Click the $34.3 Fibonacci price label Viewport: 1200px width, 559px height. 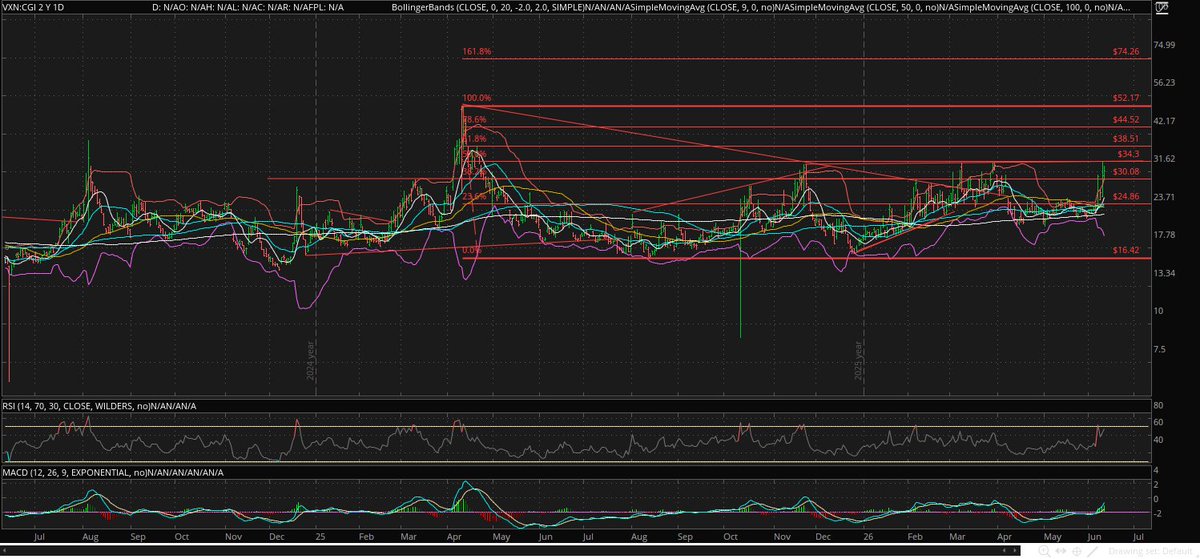coord(1129,154)
